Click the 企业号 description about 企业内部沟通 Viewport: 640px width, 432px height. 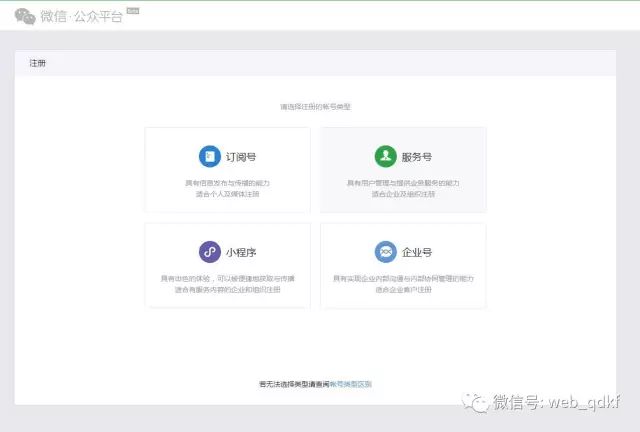[403, 283]
